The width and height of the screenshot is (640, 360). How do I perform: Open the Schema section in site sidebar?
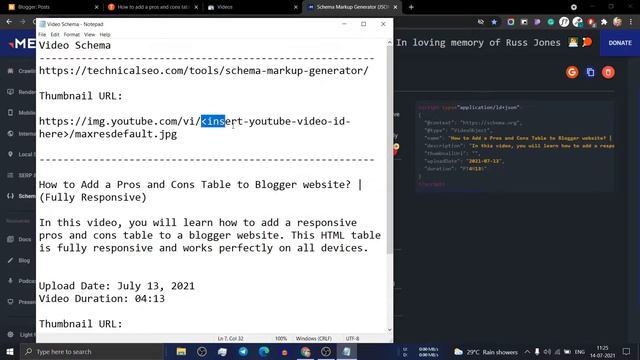(21, 196)
